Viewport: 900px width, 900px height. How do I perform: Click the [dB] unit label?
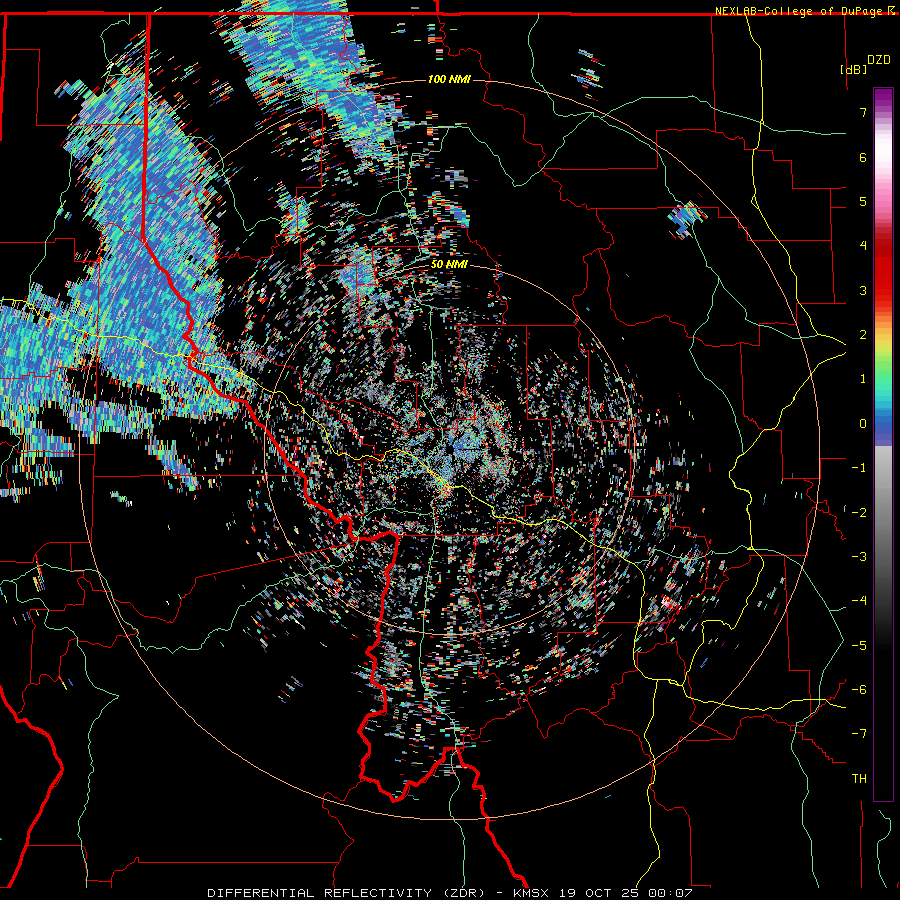(x=854, y=69)
